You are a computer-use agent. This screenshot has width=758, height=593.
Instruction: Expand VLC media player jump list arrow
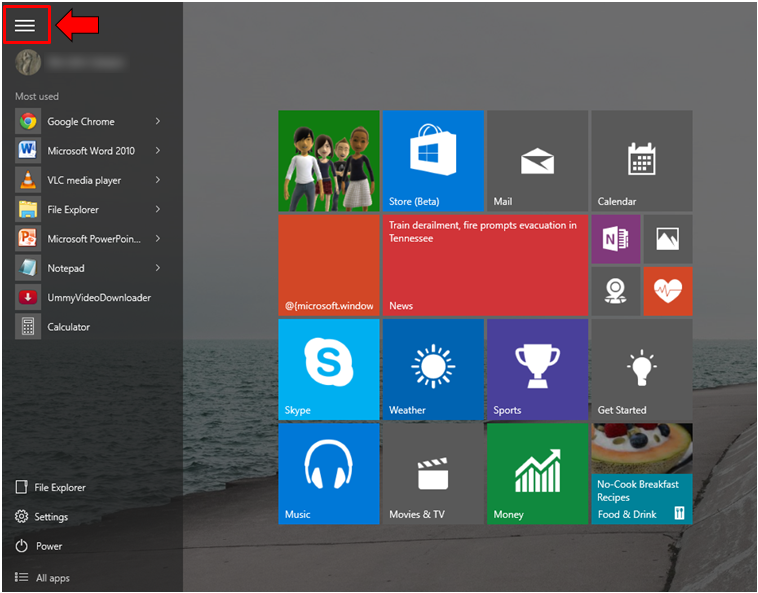158,180
